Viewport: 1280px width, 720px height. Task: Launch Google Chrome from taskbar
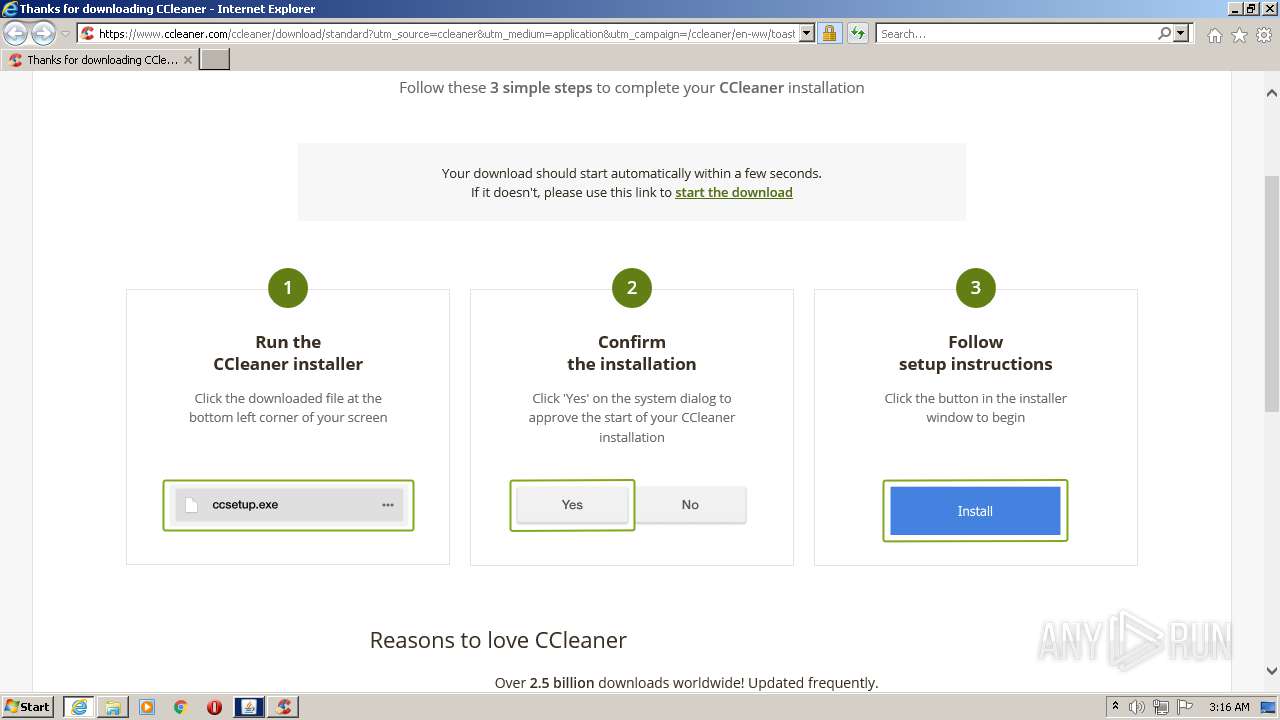click(x=181, y=707)
